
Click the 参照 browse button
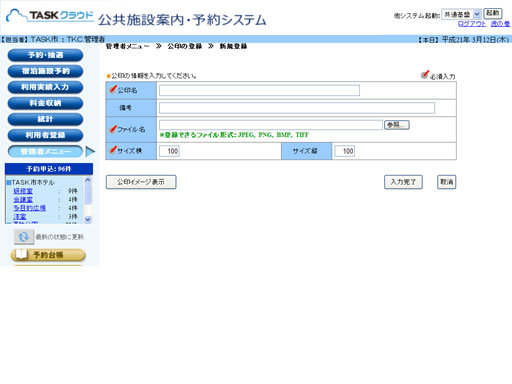point(397,125)
